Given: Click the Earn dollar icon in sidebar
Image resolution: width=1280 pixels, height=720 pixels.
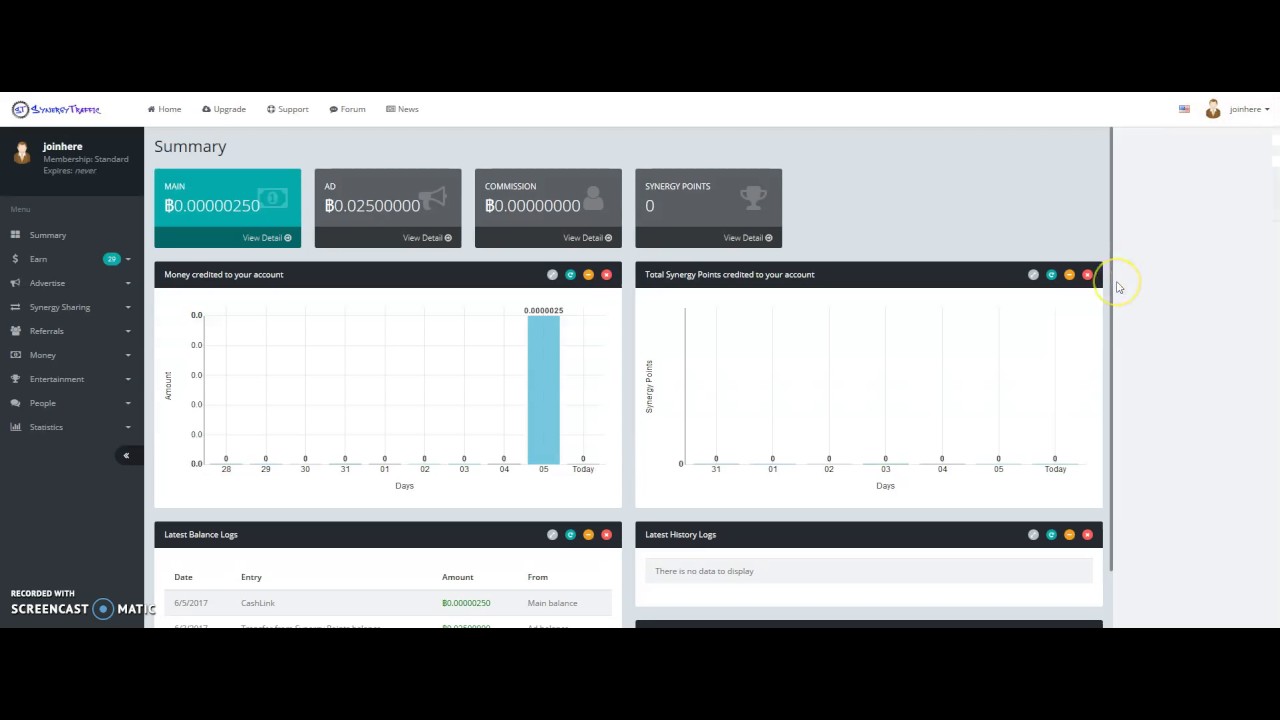Looking at the screenshot, I should pyautogui.click(x=15, y=259).
